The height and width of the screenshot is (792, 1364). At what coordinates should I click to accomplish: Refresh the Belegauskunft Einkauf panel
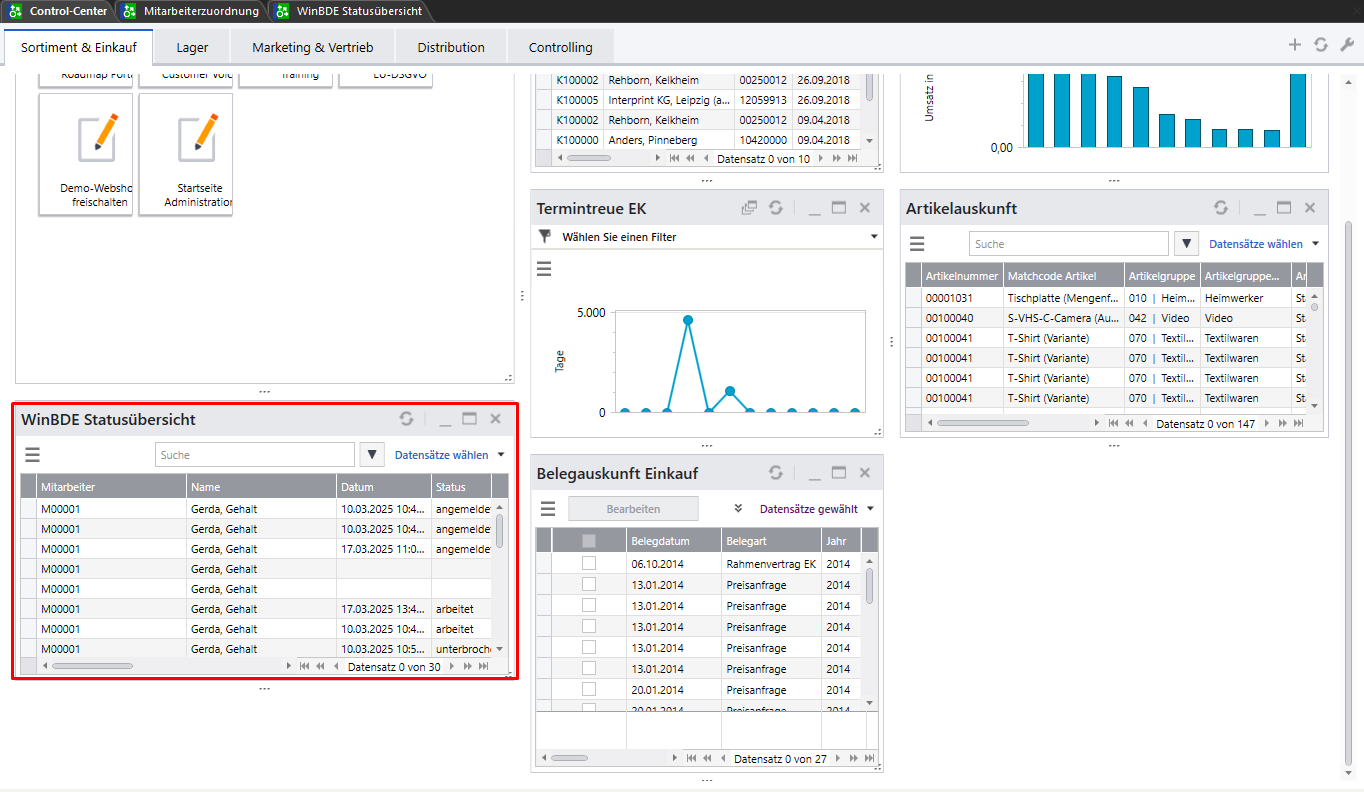tap(776, 473)
